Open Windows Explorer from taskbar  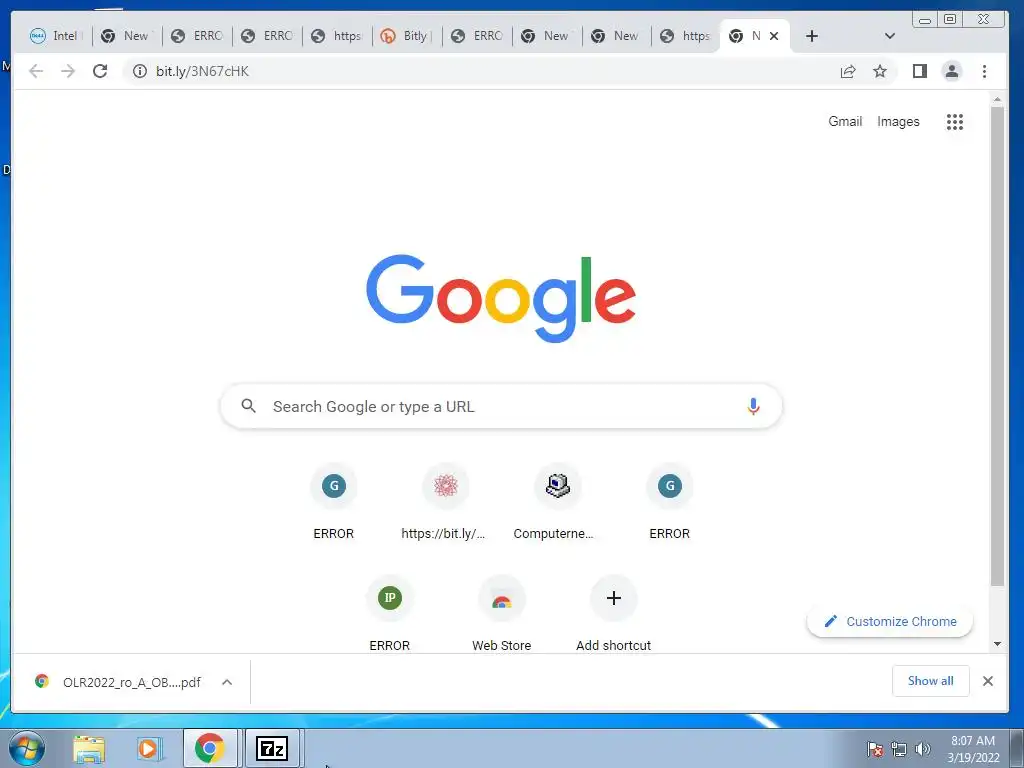click(89, 748)
